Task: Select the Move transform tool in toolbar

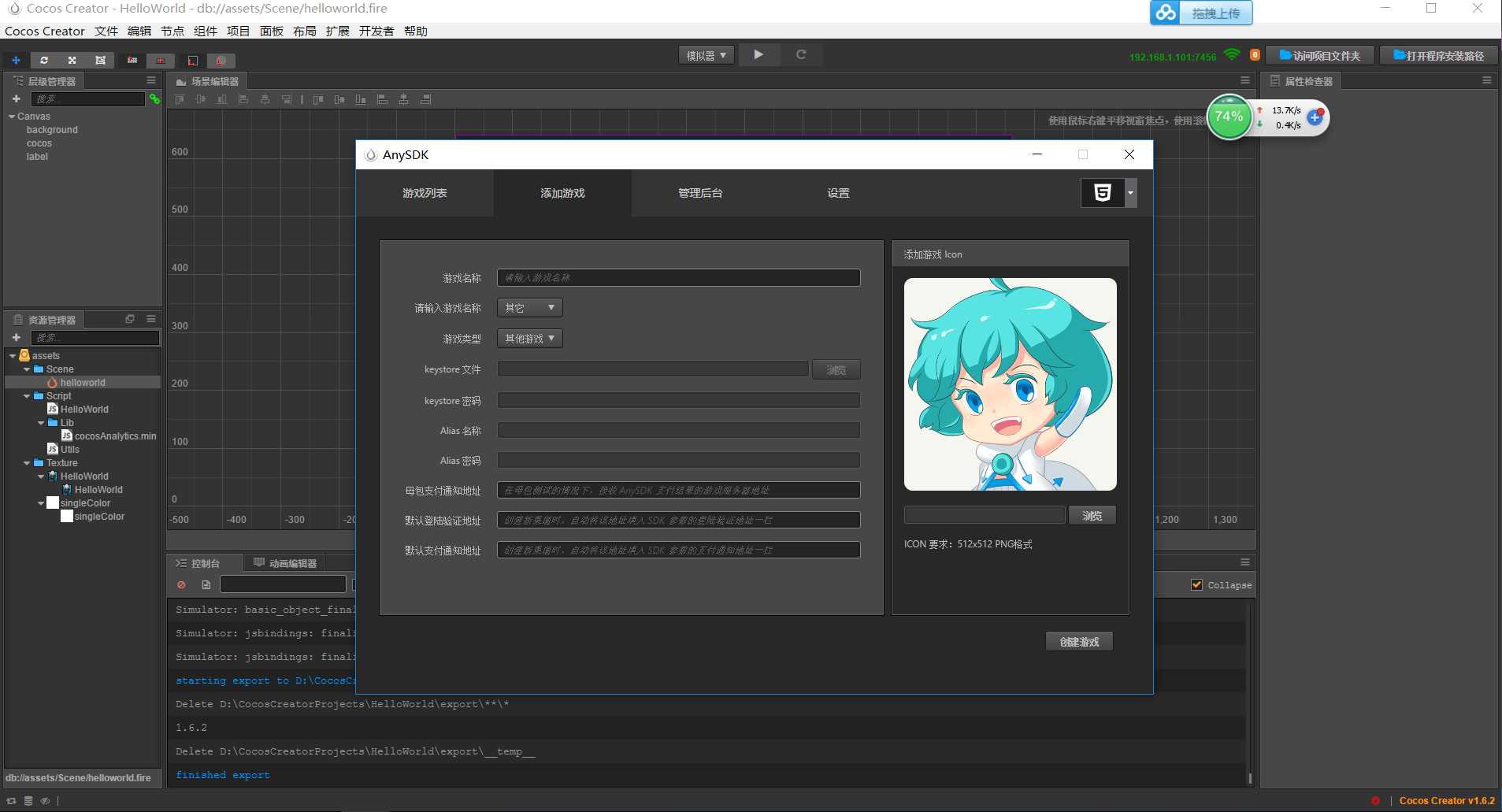Action: coord(16,60)
